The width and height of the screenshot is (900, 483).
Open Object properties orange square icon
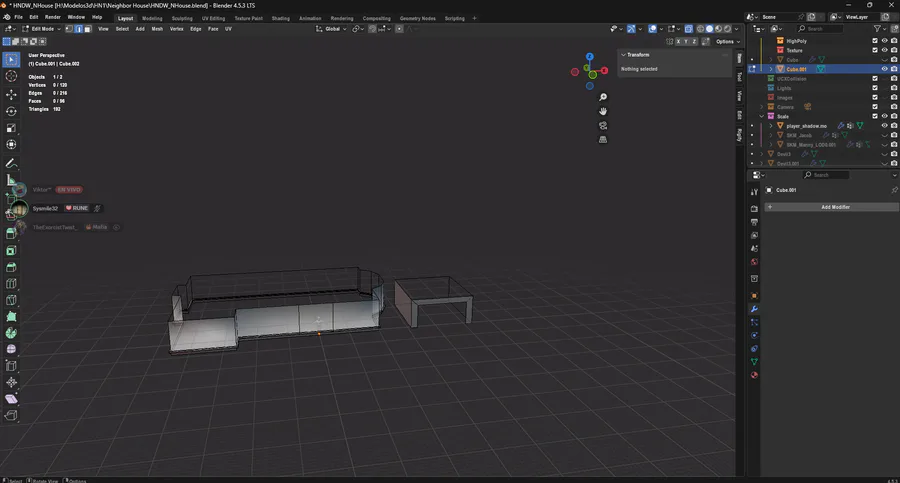754,296
